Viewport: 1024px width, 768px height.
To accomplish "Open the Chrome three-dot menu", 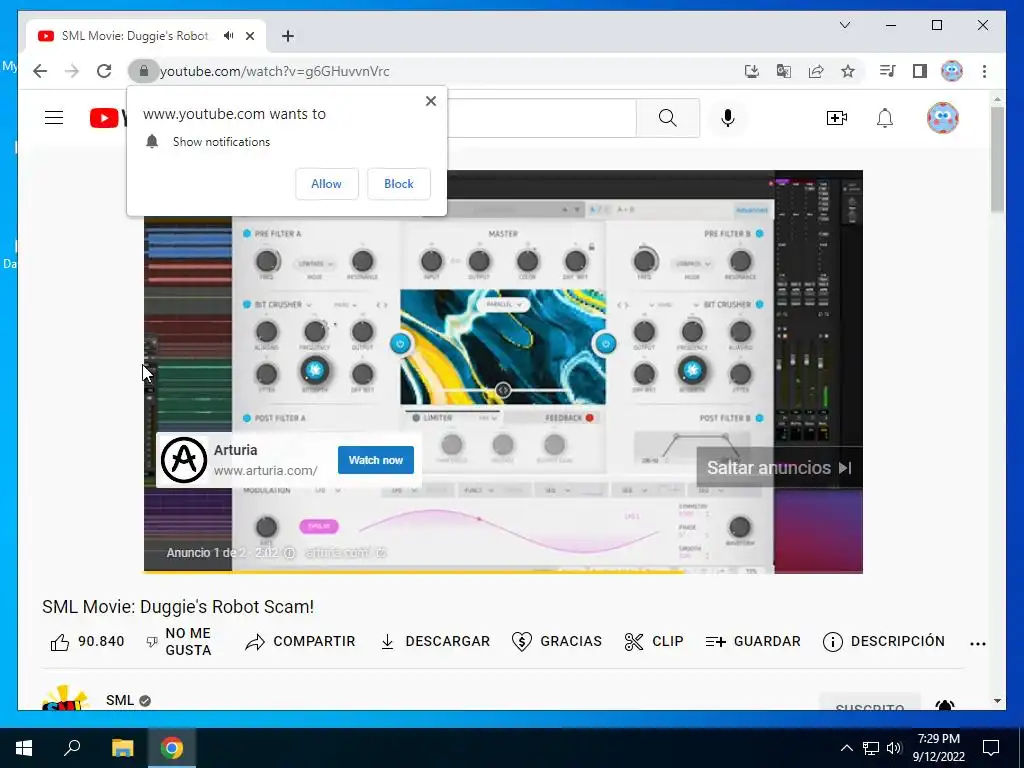I will [x=984, y=71].
